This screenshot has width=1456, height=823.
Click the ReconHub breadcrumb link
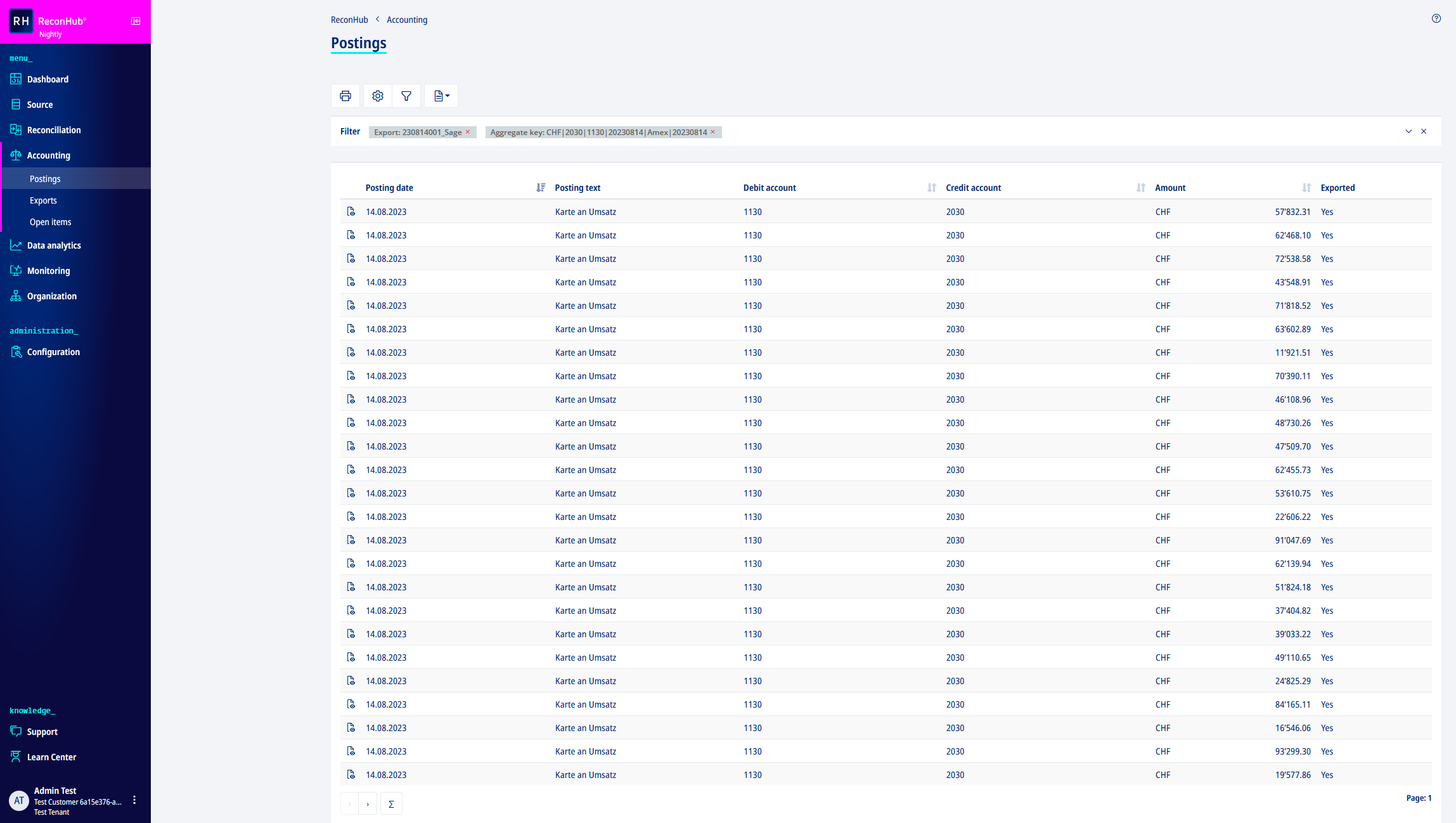click(349, 20)
